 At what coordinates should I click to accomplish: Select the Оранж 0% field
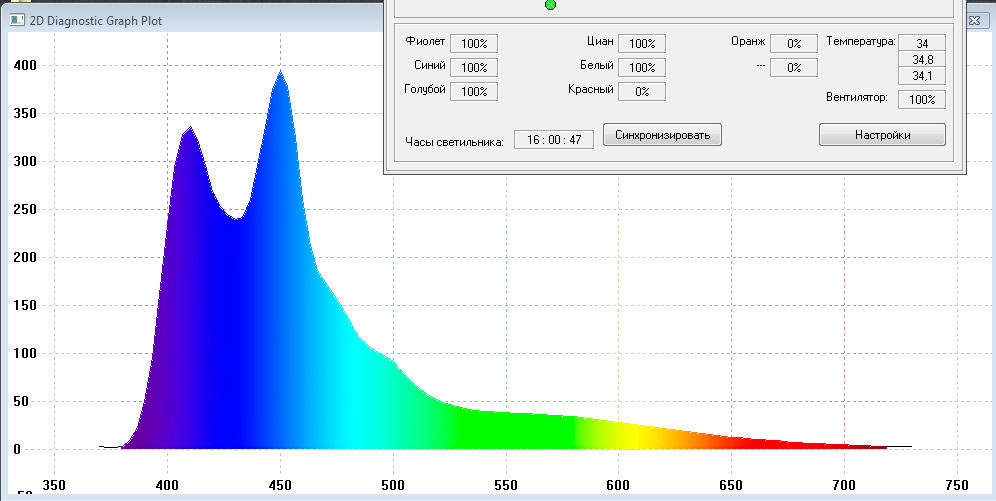pos(794,44)
